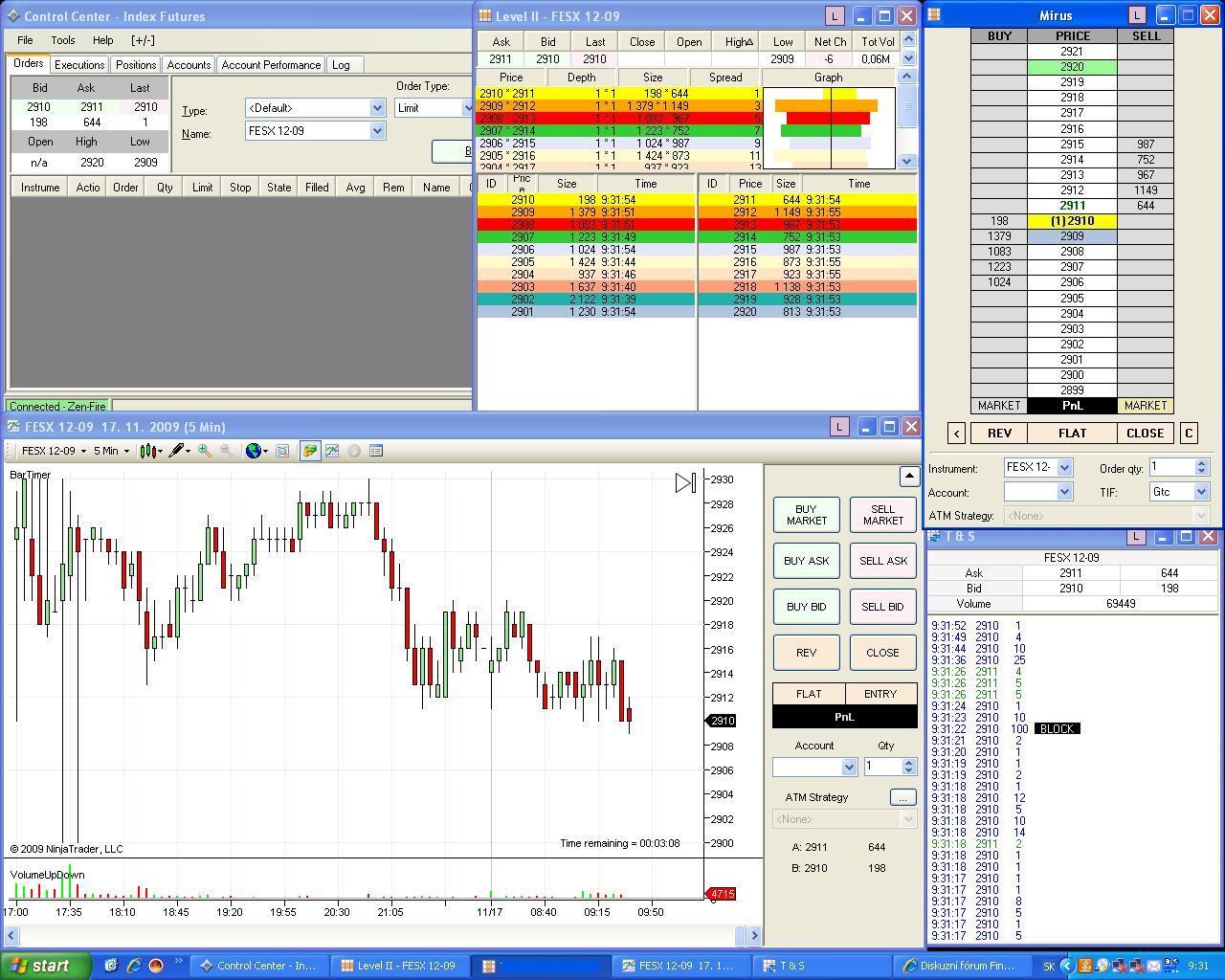This screenshot has height=980, width=1225.
Task: Toggle link button L on T & S window
Action: click(x=1136, y=537)
